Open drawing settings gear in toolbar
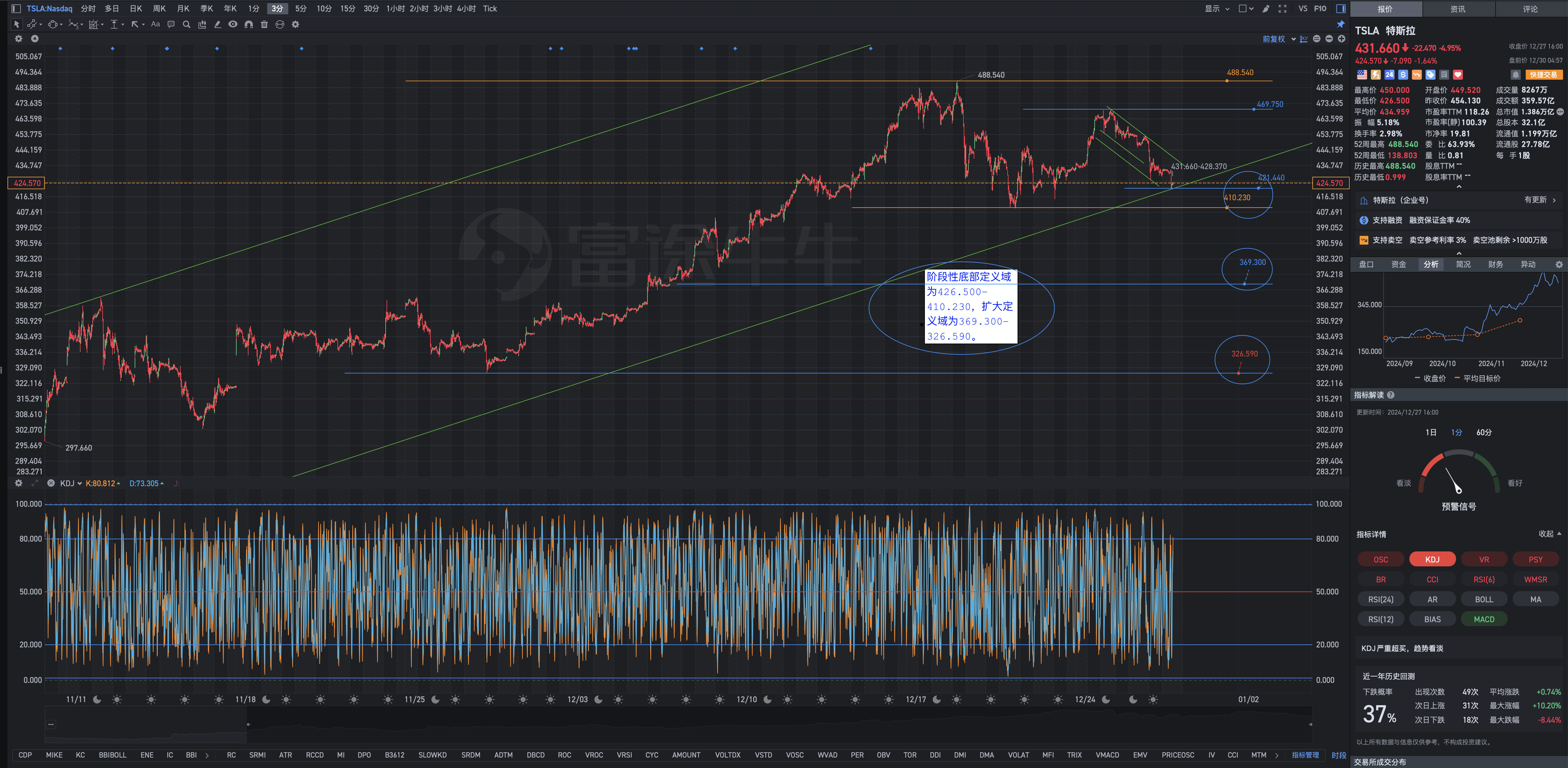 coord(295,24)
